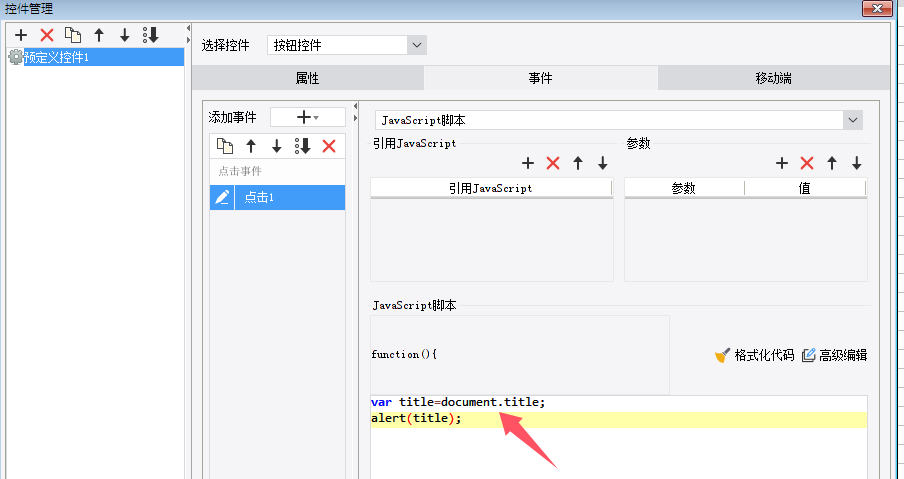Delete the selected widget with red X icon
This screenshot has height=479, width=904.
[x=46, y=35]
